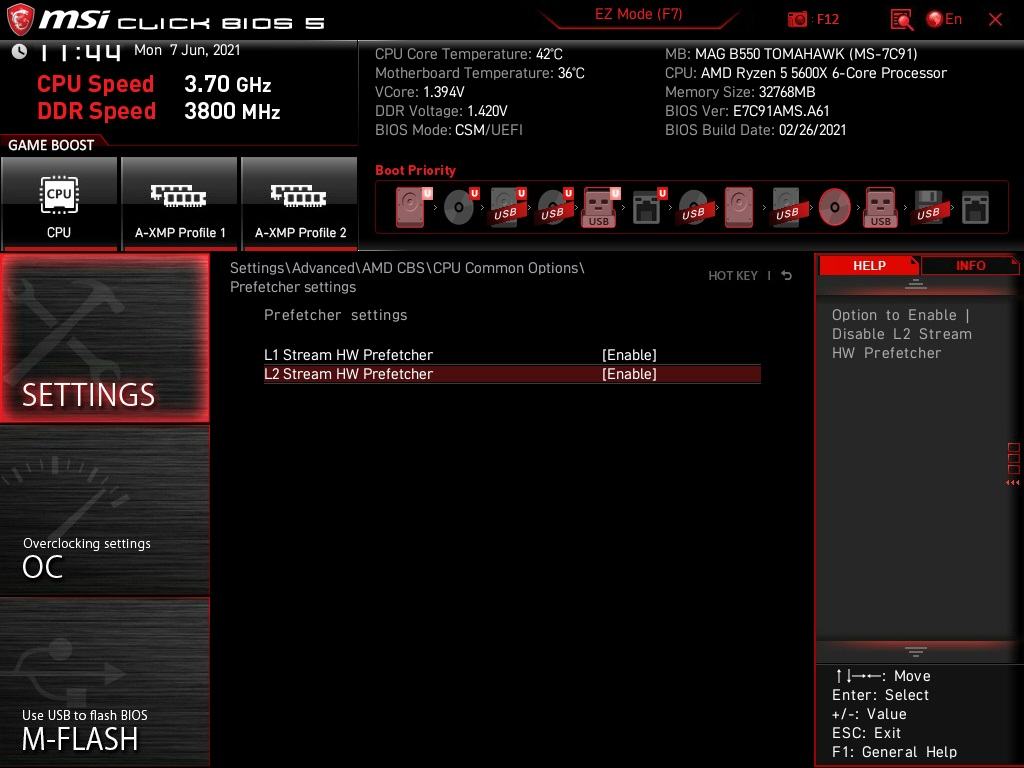The image size is (1024, 768).
Task: Open M-FLASH BIOS flashing section
Action: (104, 682)
